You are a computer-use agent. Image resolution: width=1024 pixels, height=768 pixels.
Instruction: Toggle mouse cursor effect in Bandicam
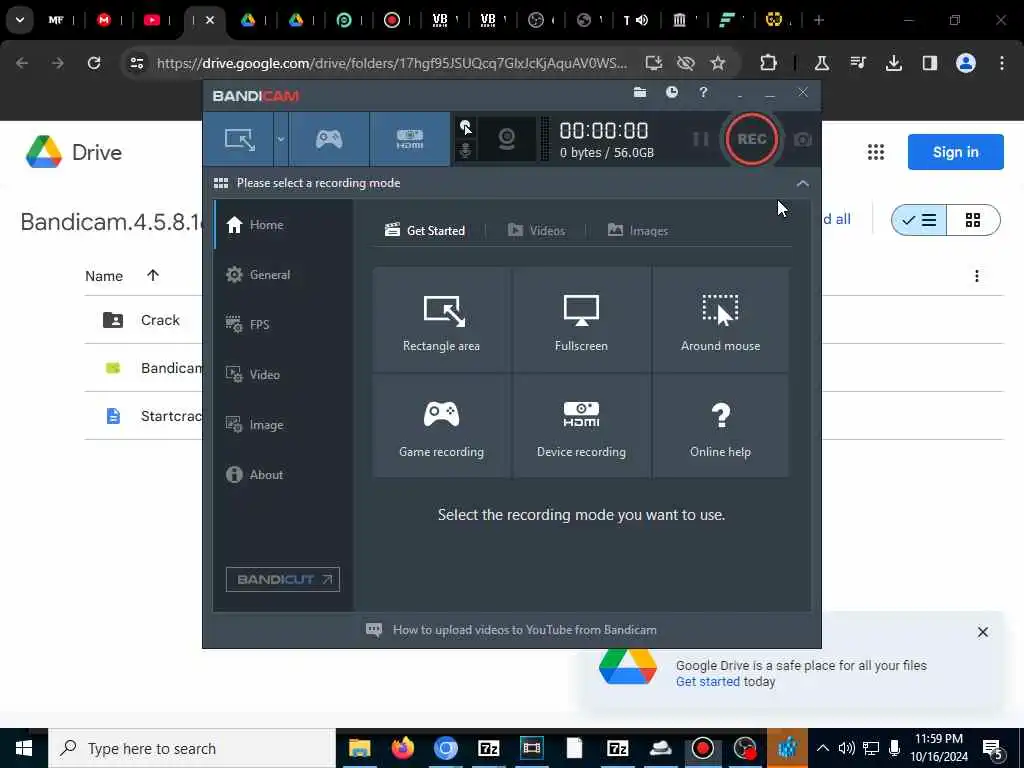pos(466,127)
